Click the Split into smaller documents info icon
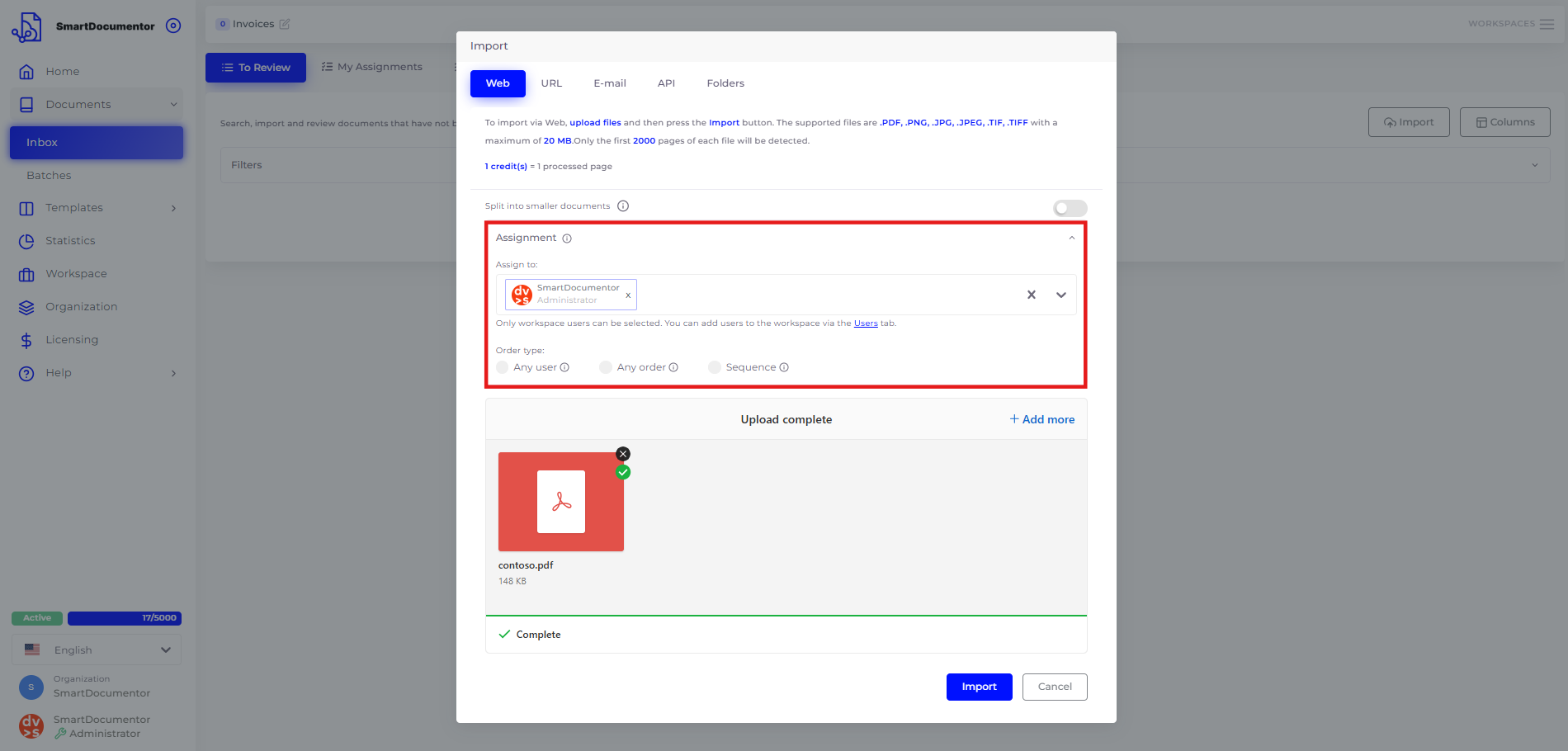Image resolution: width=1568 pixels, height=751 pixels. click(x=623, y=206)
